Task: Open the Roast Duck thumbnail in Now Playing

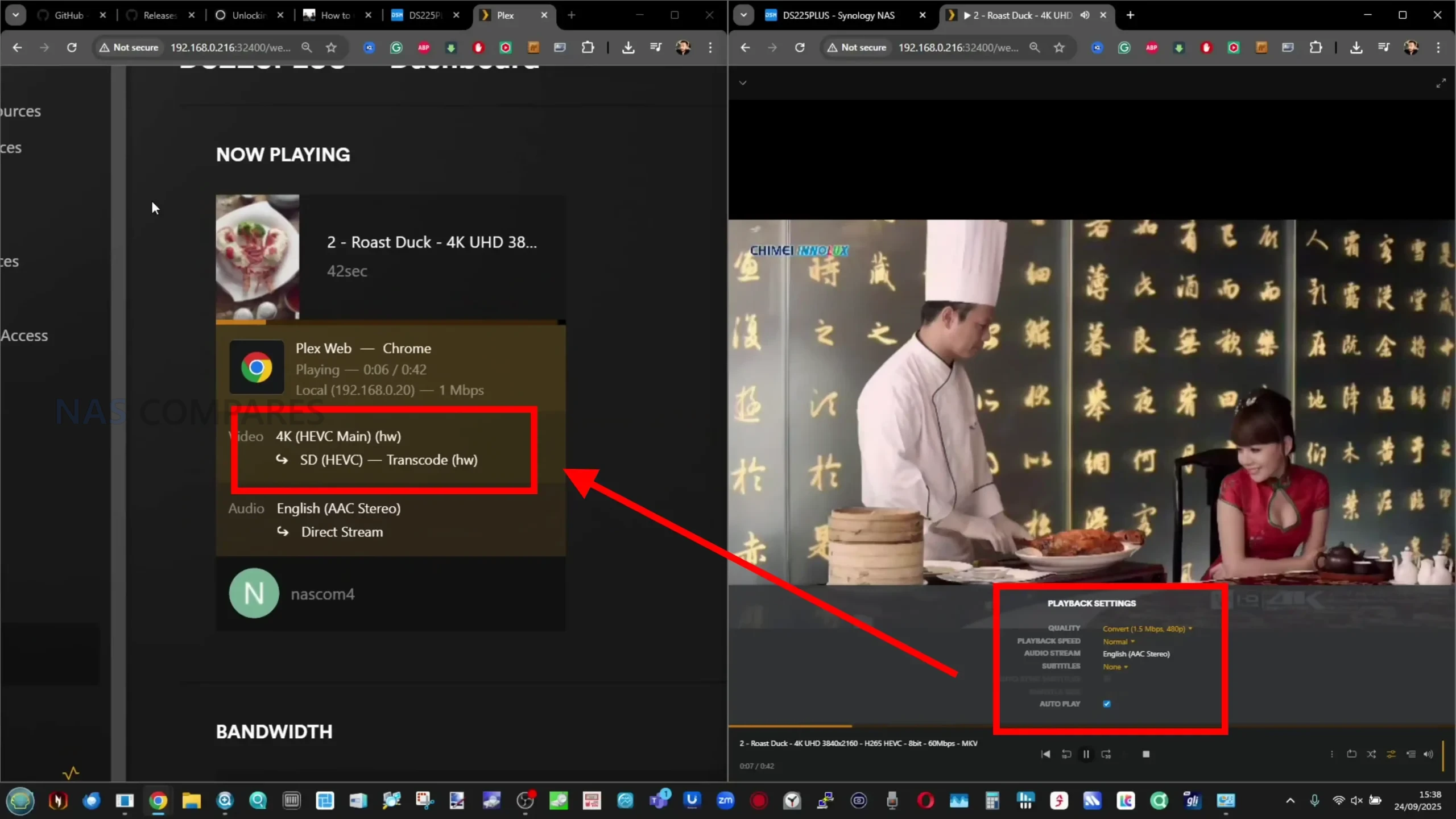Action: [257, 257]
